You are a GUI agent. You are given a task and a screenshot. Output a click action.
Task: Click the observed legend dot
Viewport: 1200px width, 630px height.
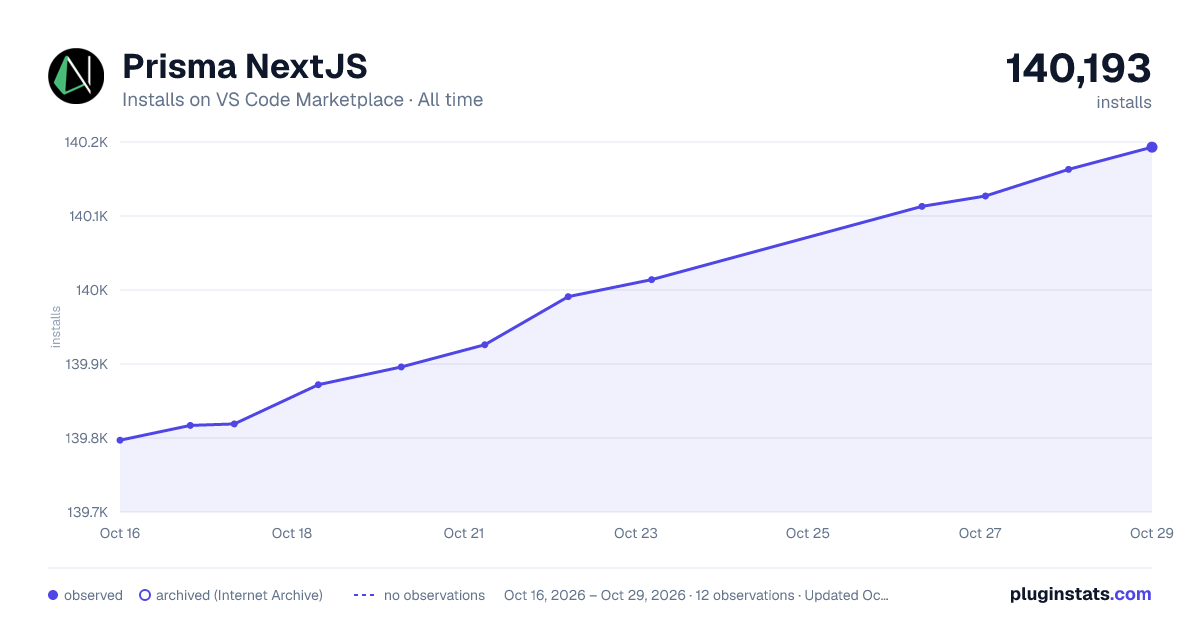[x=53, y=595]
